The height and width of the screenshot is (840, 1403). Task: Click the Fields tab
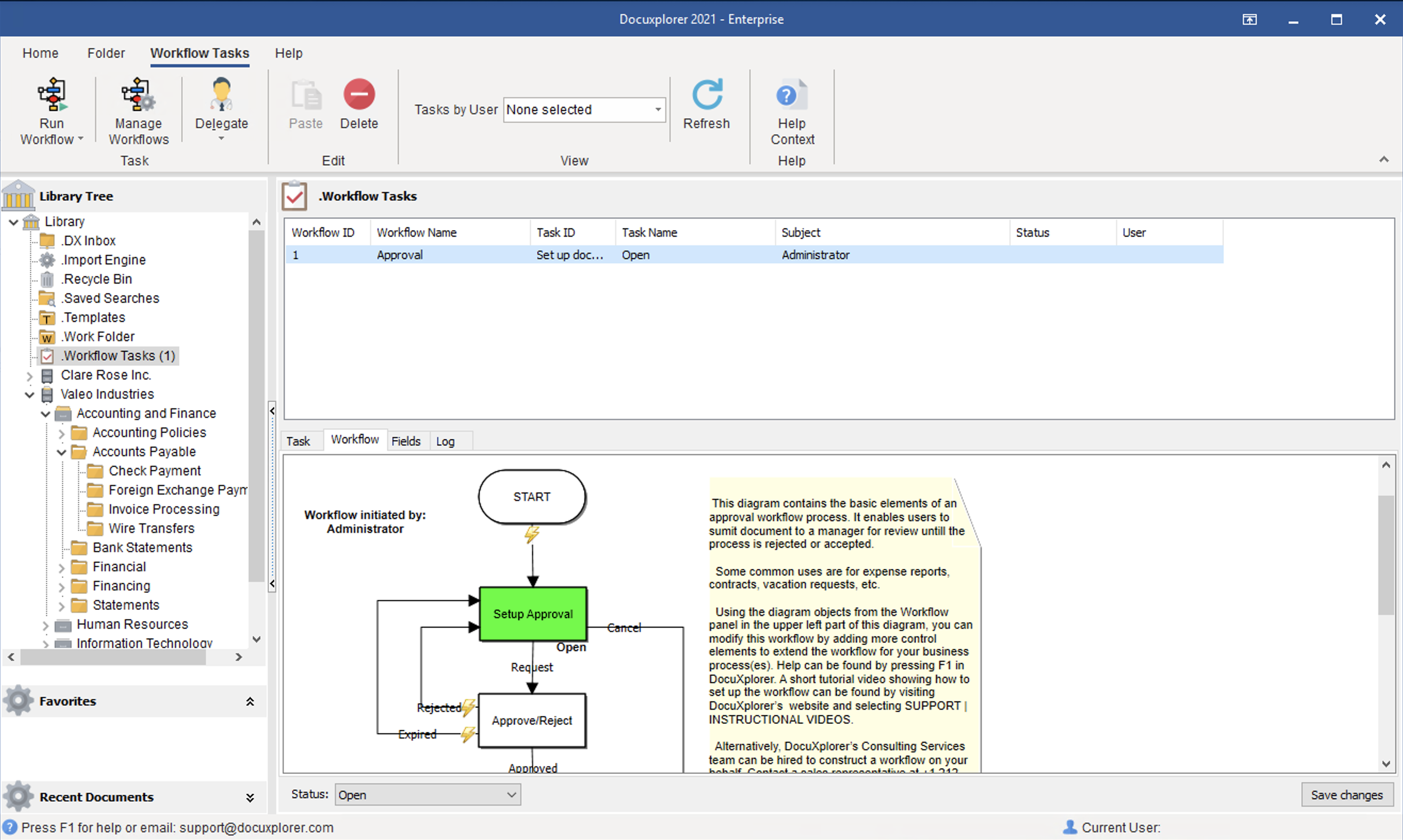tap(407, 441)
